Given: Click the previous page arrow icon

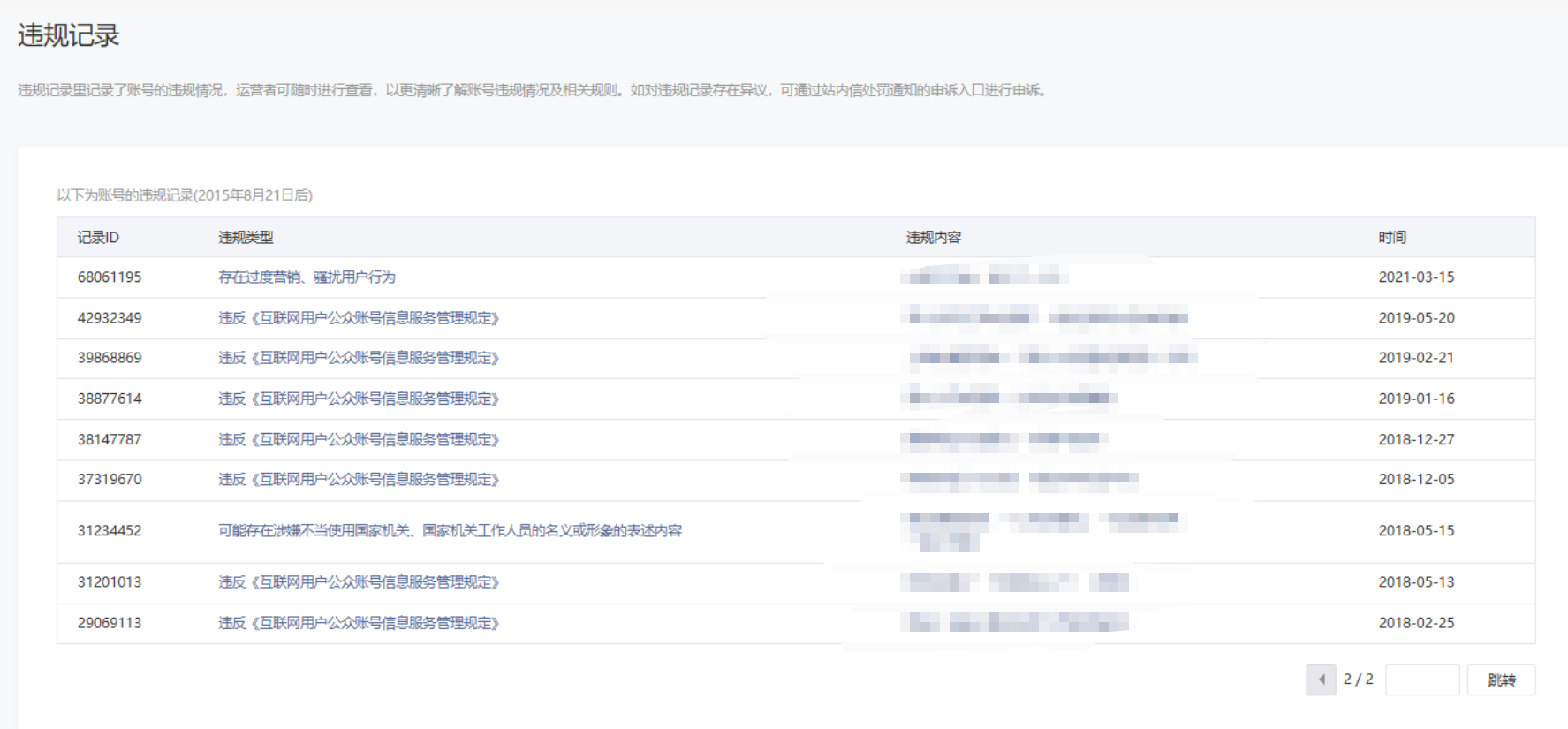Looking at the screenshot, I should click(1321, 680).
